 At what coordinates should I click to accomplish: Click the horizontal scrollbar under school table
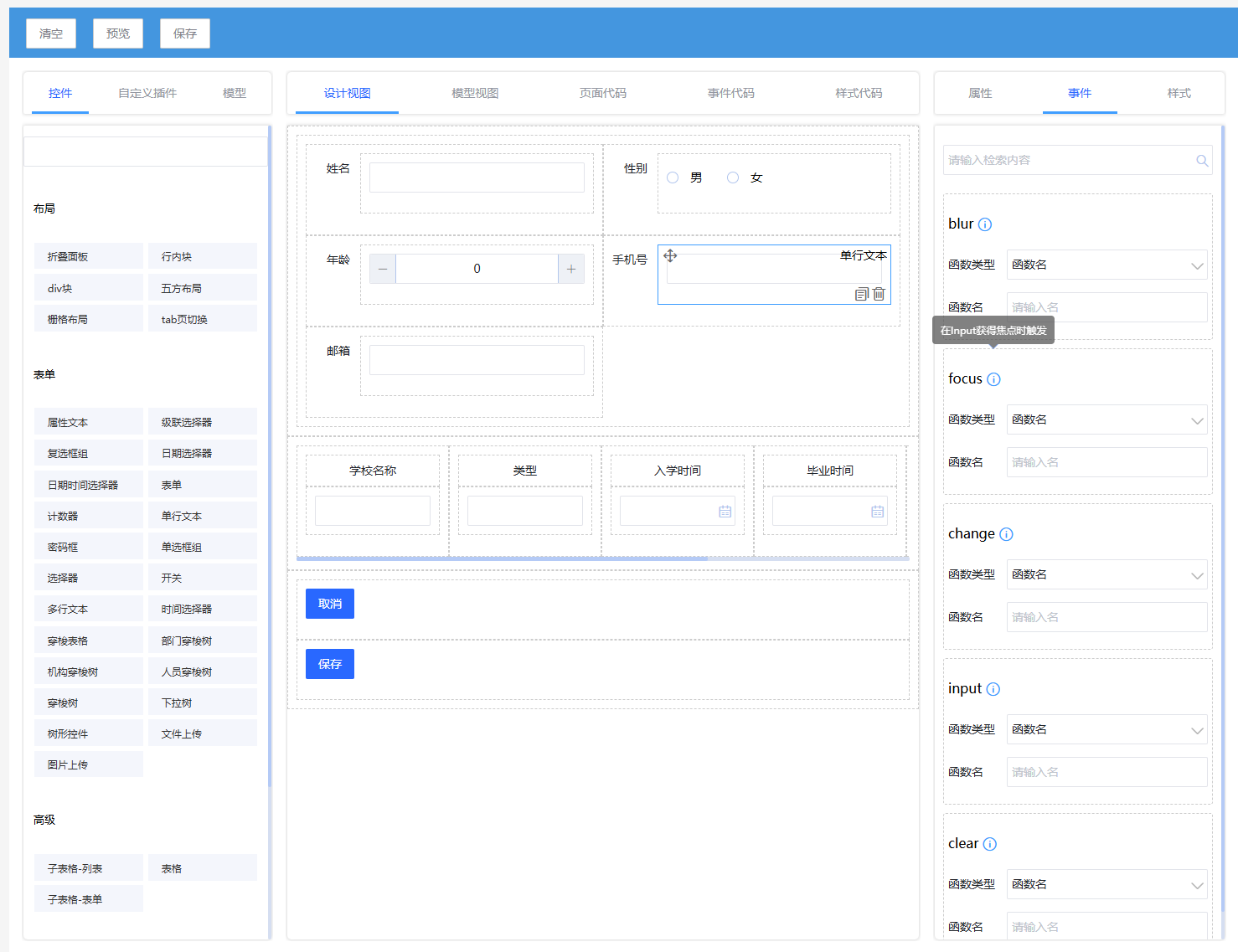[x=503, y=558]
